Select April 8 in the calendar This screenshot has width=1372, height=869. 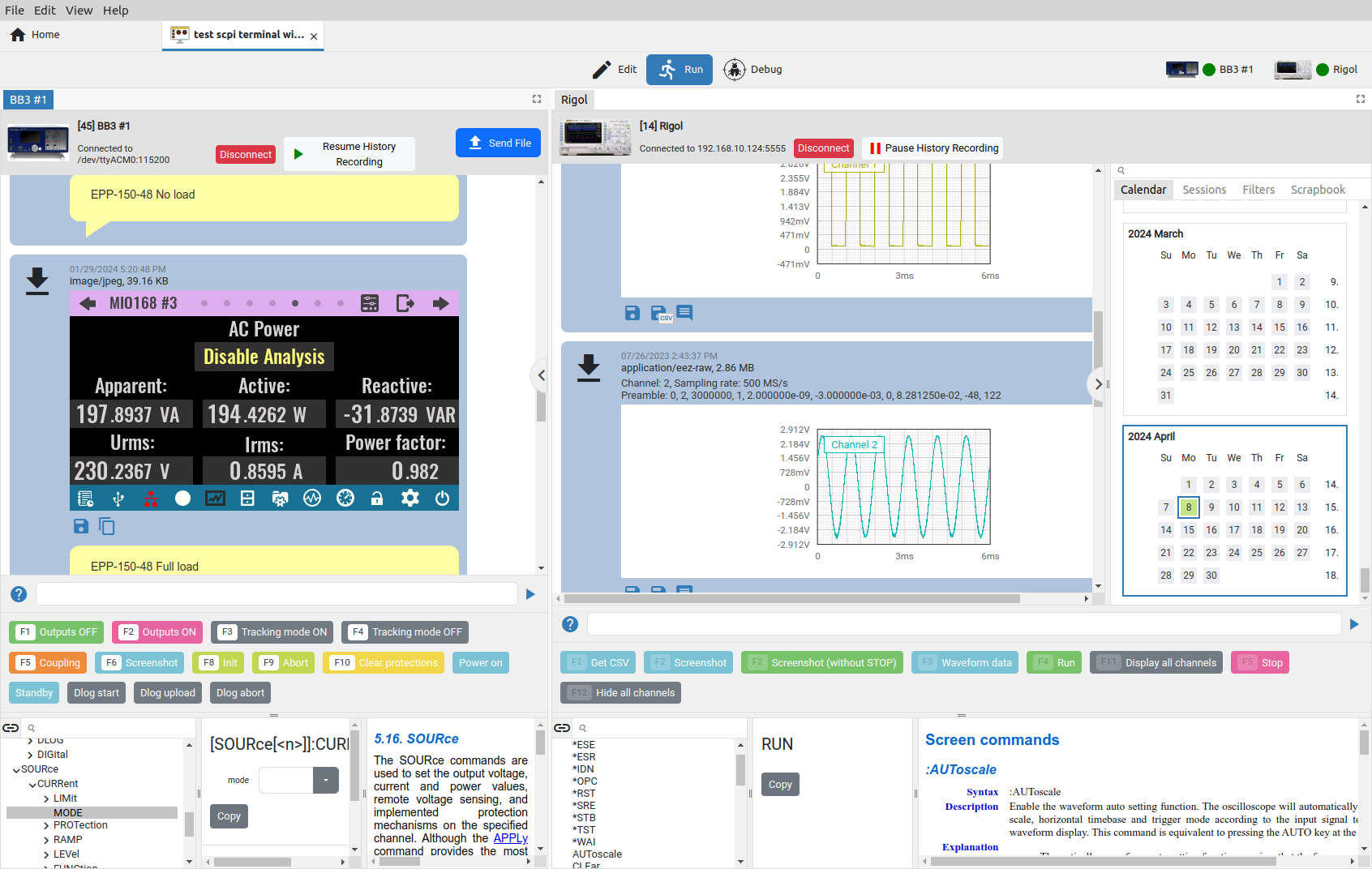pyautogui.click(x=1189, y=507)
